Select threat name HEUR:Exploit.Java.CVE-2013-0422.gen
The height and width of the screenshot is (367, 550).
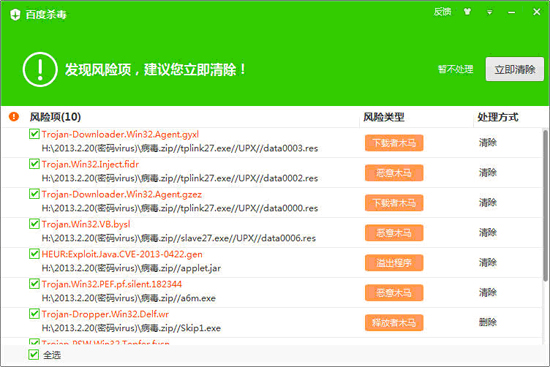[x=122, y=254]
